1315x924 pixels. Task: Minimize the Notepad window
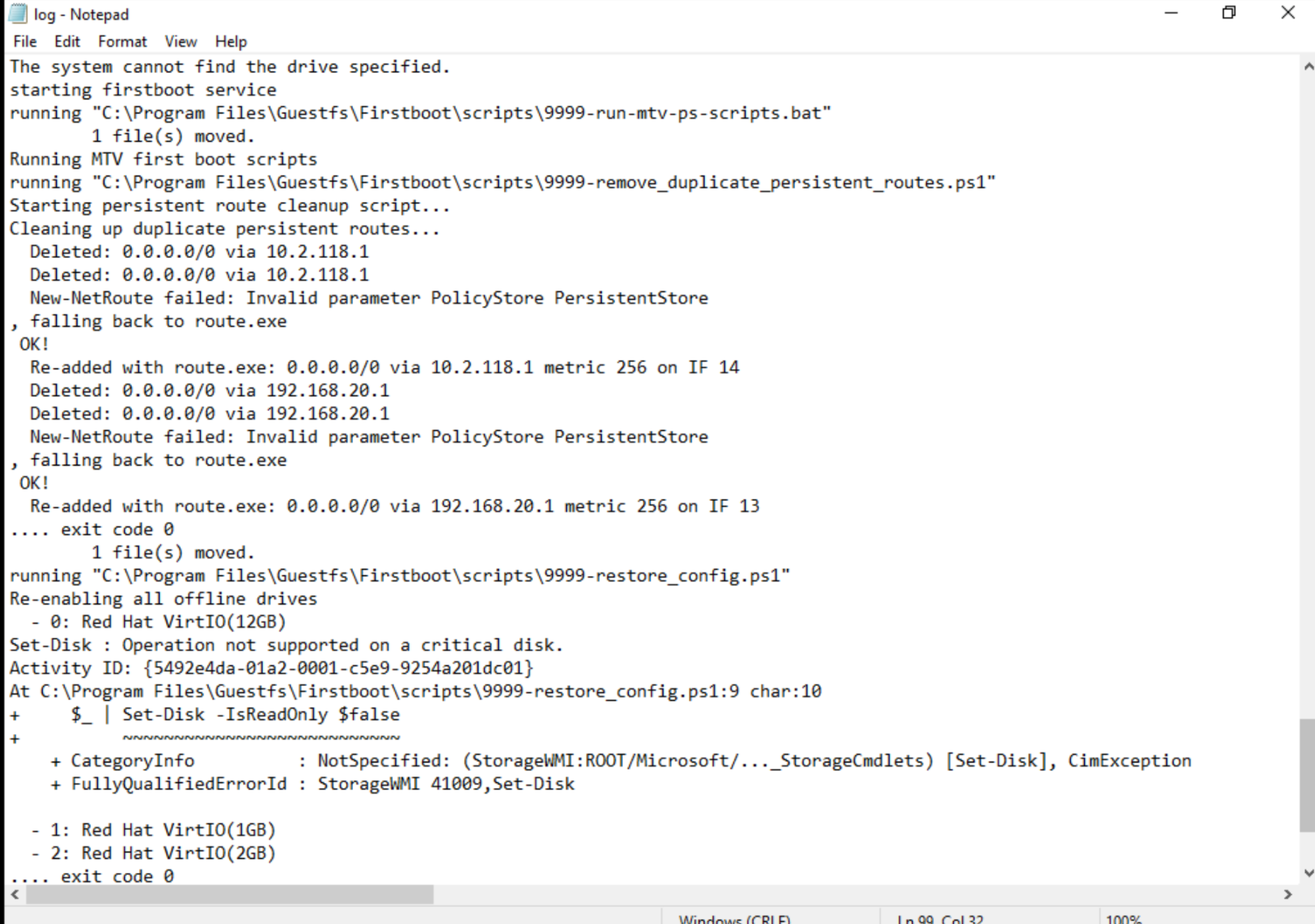(1171, 13)
